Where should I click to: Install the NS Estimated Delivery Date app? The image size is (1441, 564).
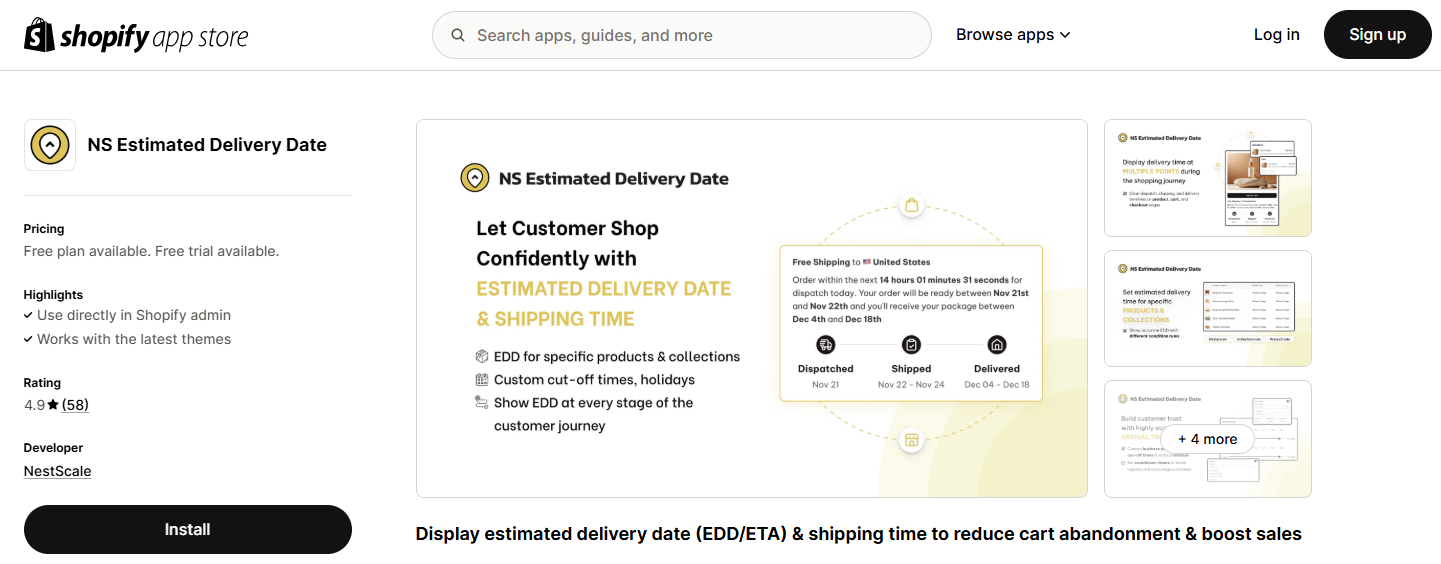coord(188,529)
